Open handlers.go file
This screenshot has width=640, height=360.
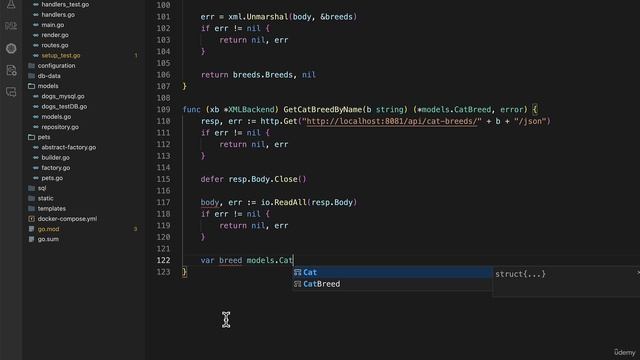(x=58, y=15)
